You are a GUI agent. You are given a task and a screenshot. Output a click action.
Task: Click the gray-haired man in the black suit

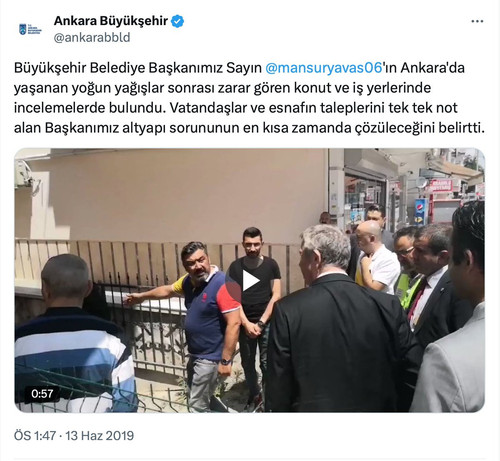pos(337,320)
